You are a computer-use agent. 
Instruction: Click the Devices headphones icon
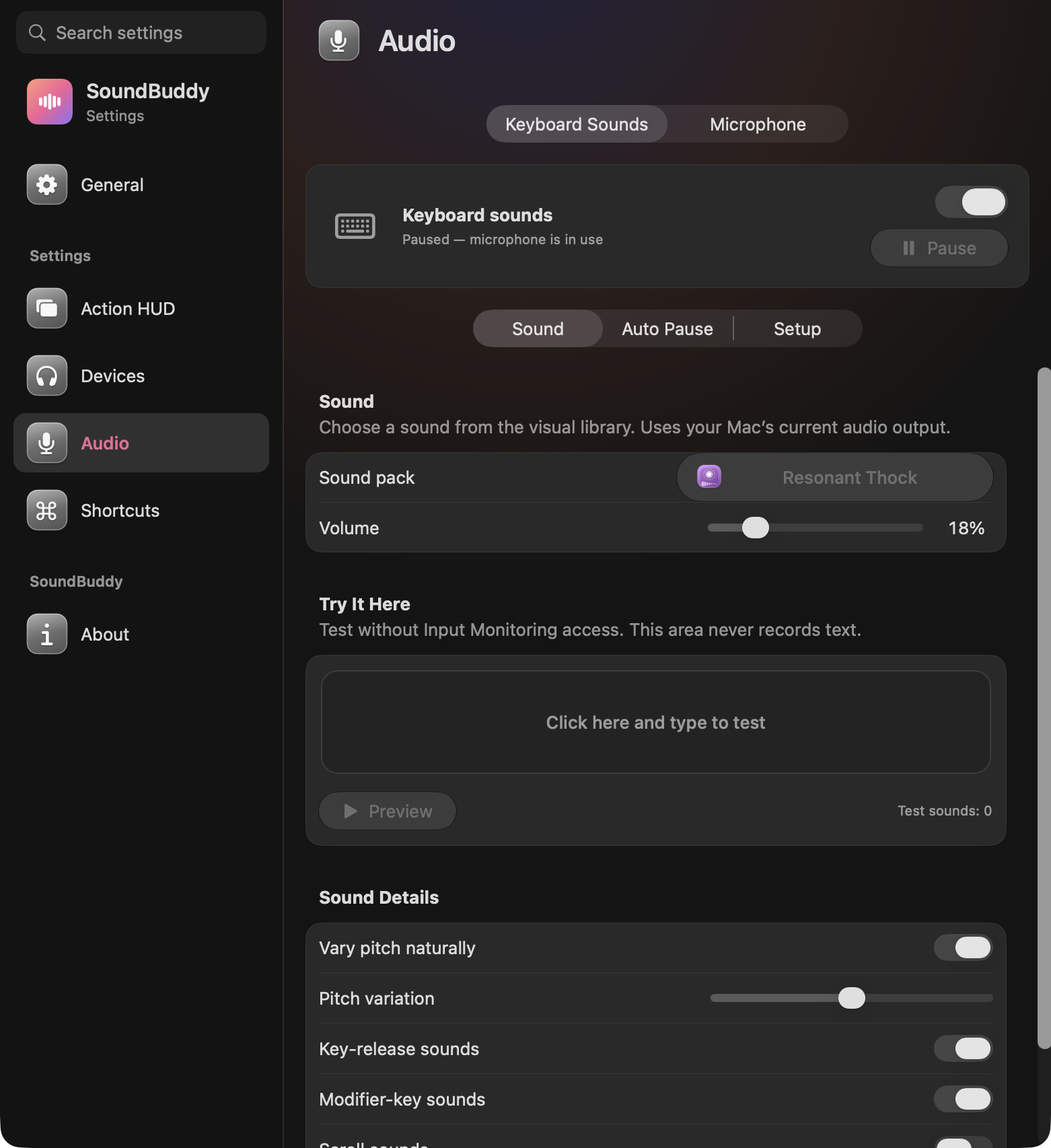tap(47, 375)
